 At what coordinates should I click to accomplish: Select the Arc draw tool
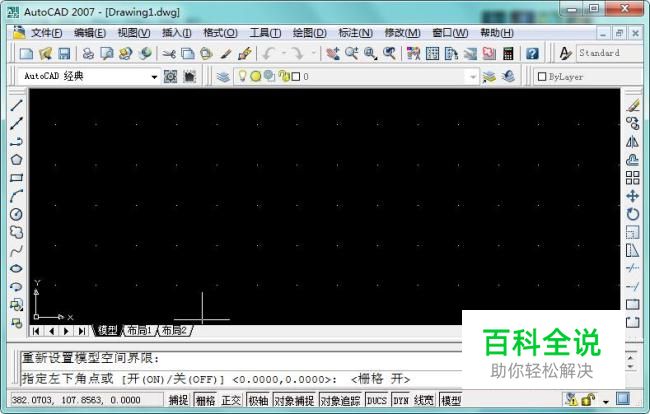(16, 196)
